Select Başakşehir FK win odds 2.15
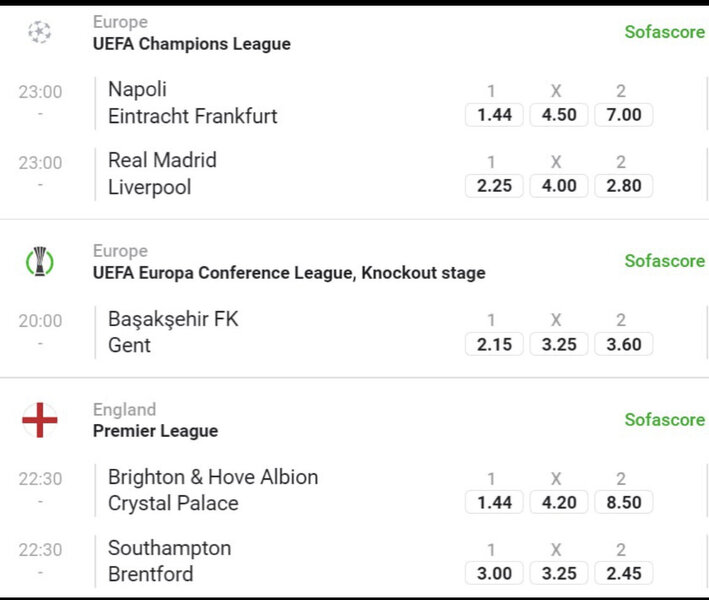709x600 pixels. tap(494, 344)
